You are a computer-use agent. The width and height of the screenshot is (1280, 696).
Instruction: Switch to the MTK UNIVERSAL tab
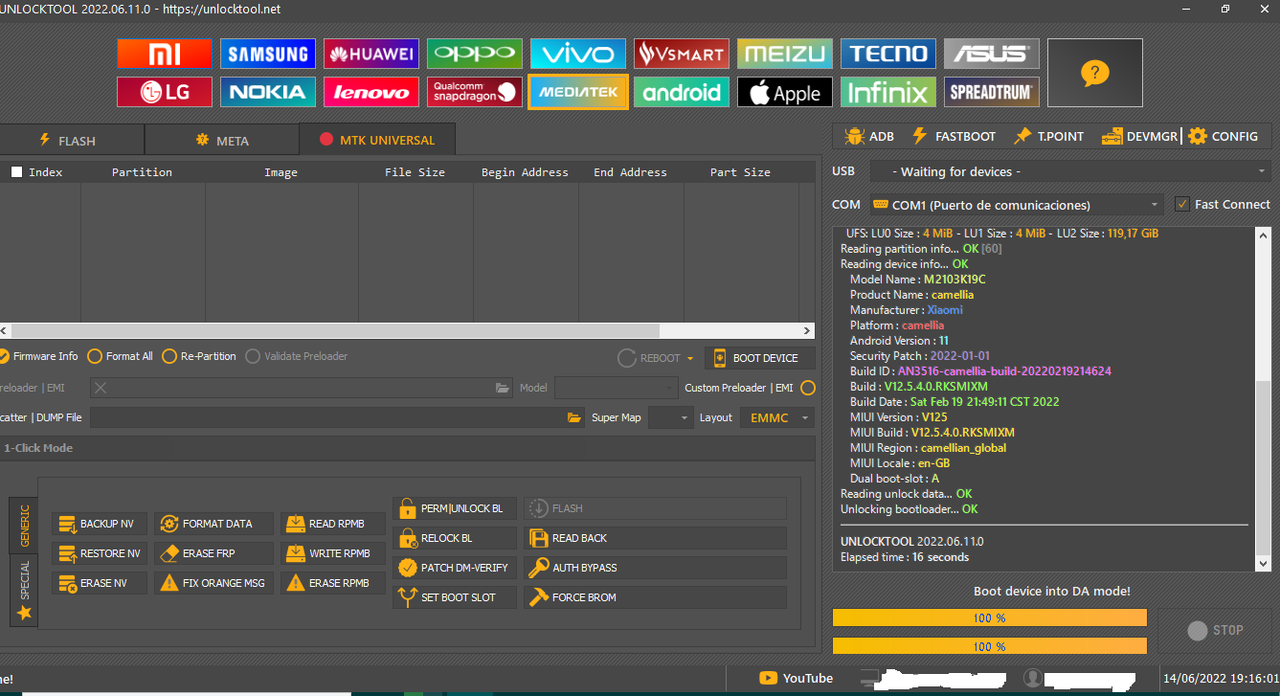(377, 140)
